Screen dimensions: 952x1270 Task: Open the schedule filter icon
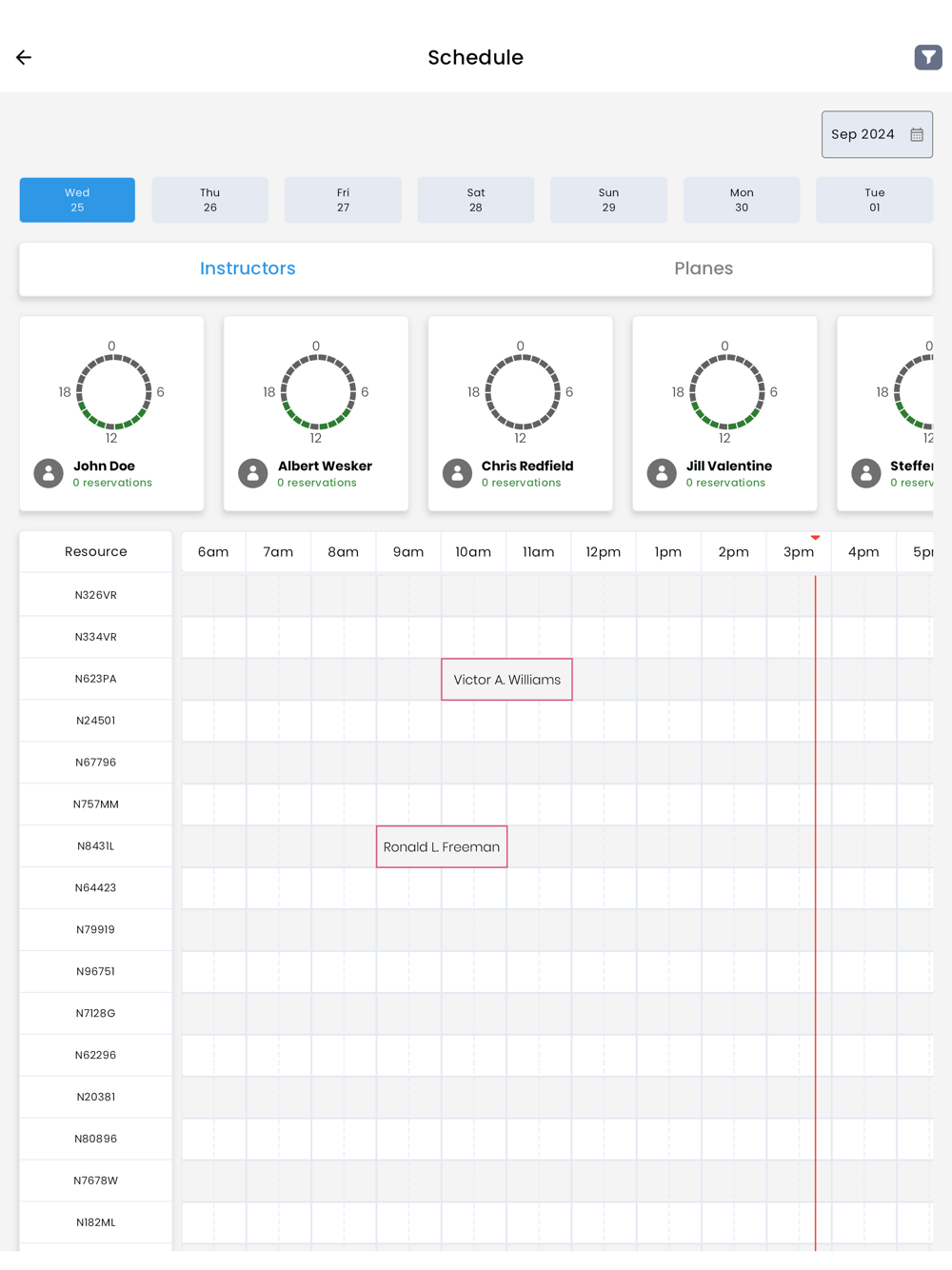click(928, 57)
